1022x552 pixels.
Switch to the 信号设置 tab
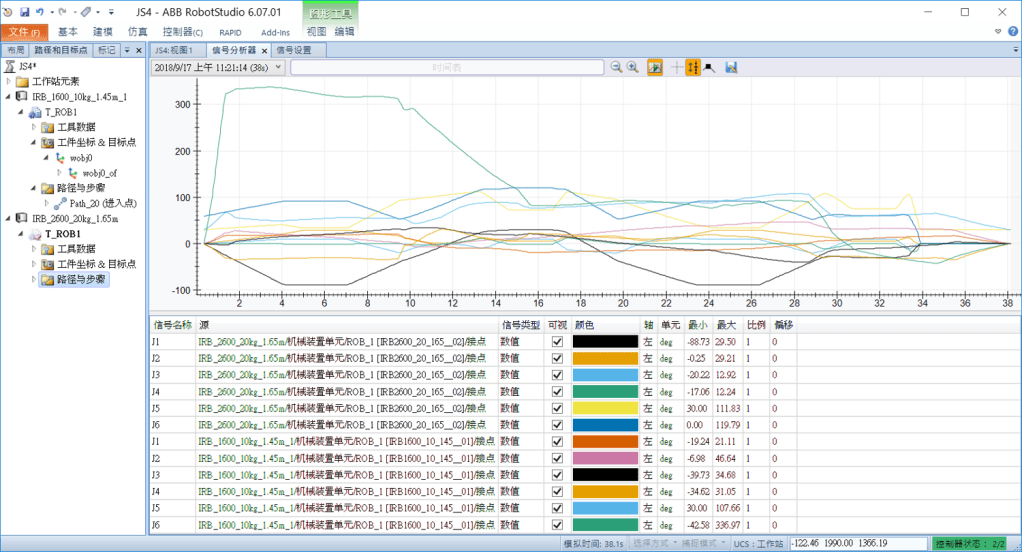(294, 49)
